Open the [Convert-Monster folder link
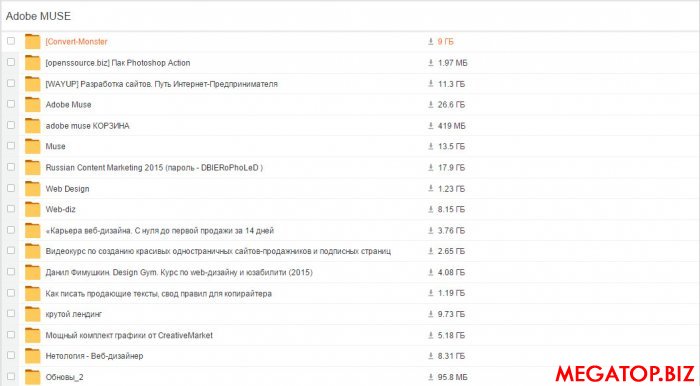 [76, 42]
